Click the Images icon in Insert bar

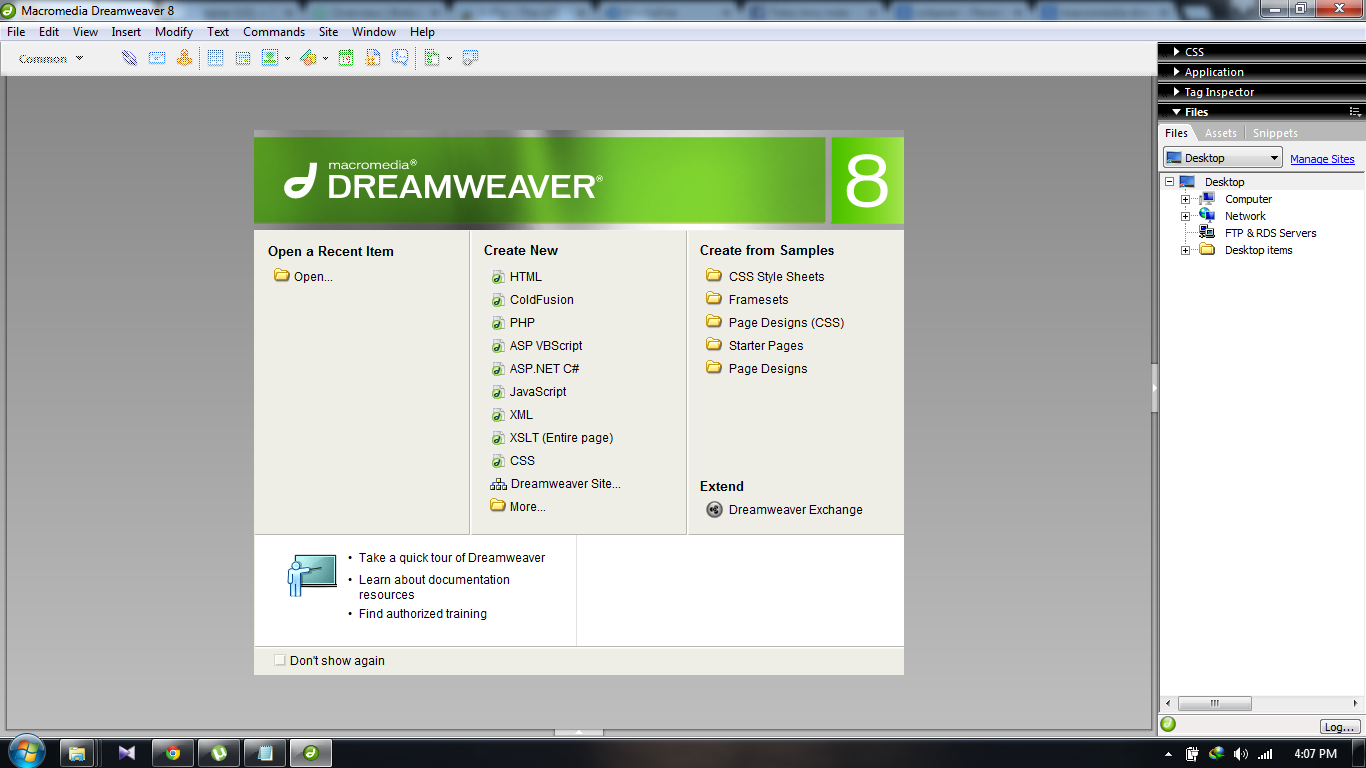(x=270, y=58)
